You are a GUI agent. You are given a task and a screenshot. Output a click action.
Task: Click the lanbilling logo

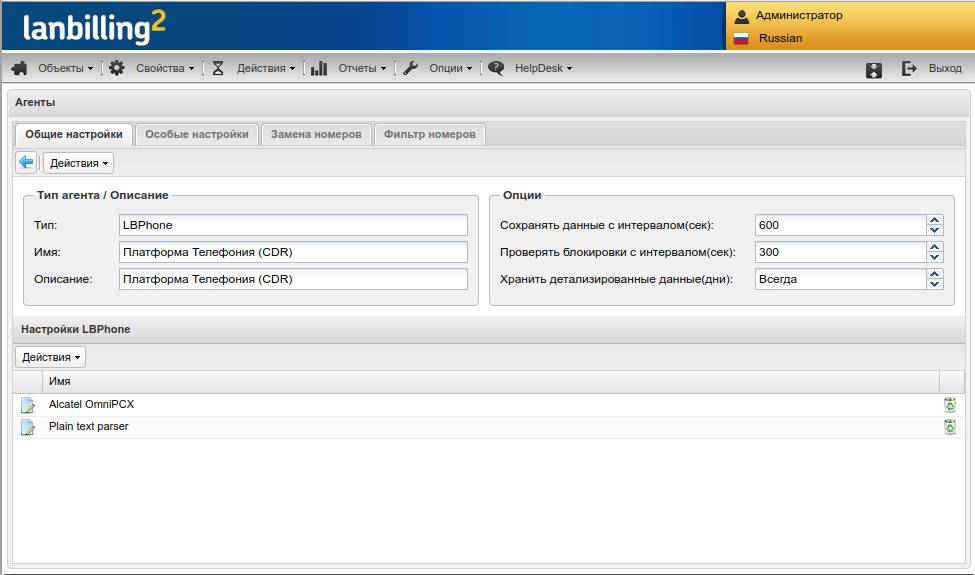tap(94, 28)
